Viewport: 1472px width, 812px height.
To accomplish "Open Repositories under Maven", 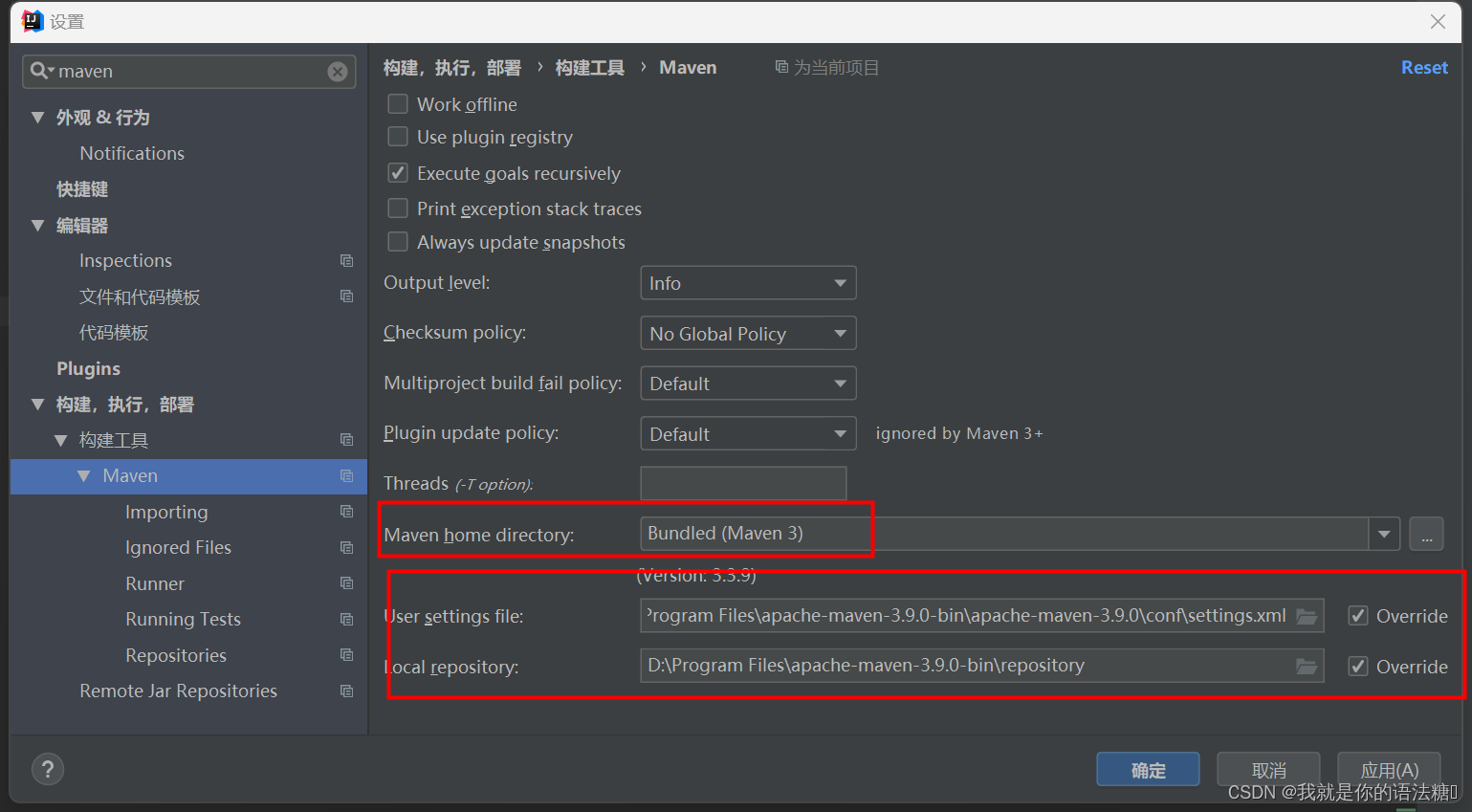I will pos(176,655).
